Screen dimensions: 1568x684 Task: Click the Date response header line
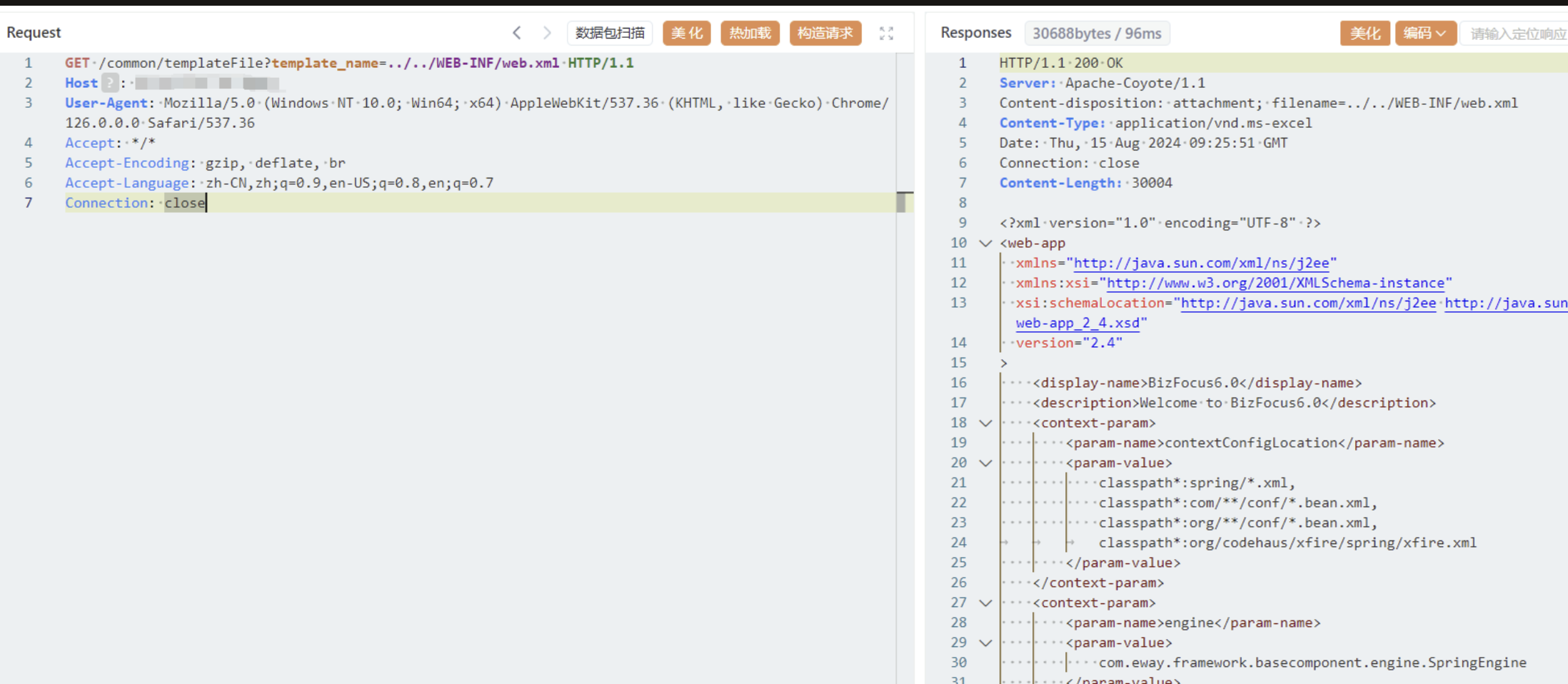pyautogui.click(x=1143, y=143)
